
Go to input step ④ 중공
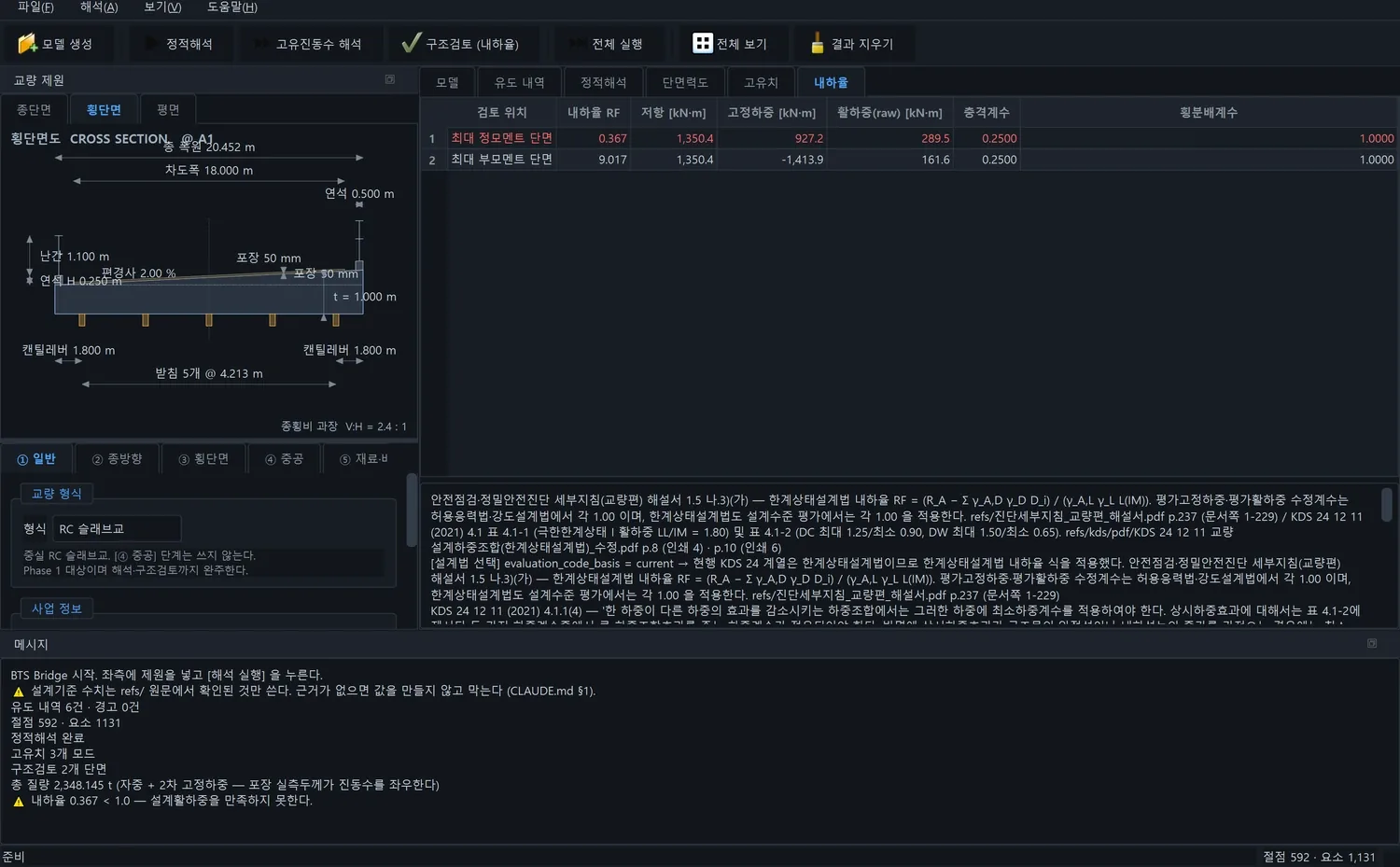[285, 459]
